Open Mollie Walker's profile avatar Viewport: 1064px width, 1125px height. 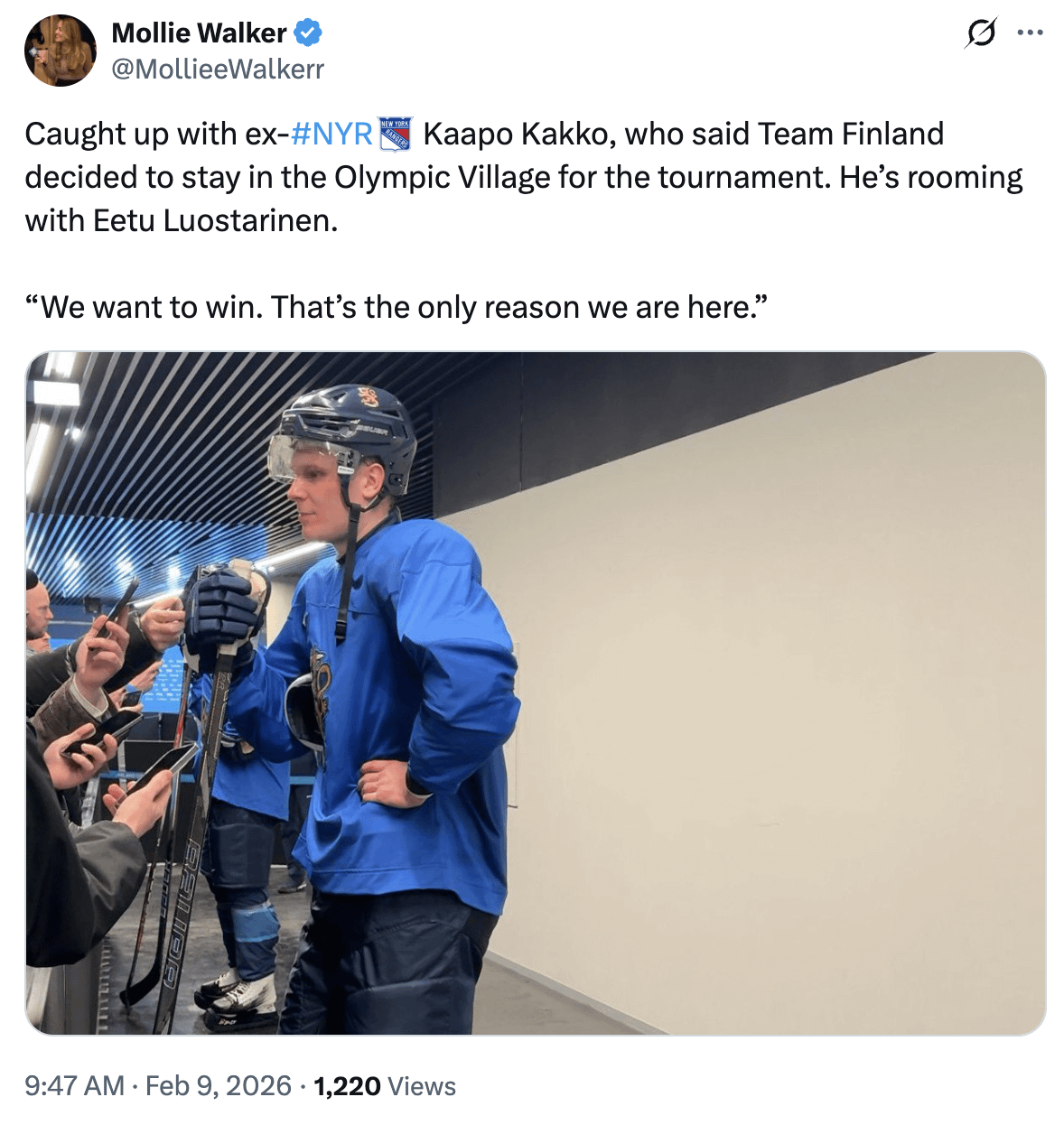click(x=60, y=51)
